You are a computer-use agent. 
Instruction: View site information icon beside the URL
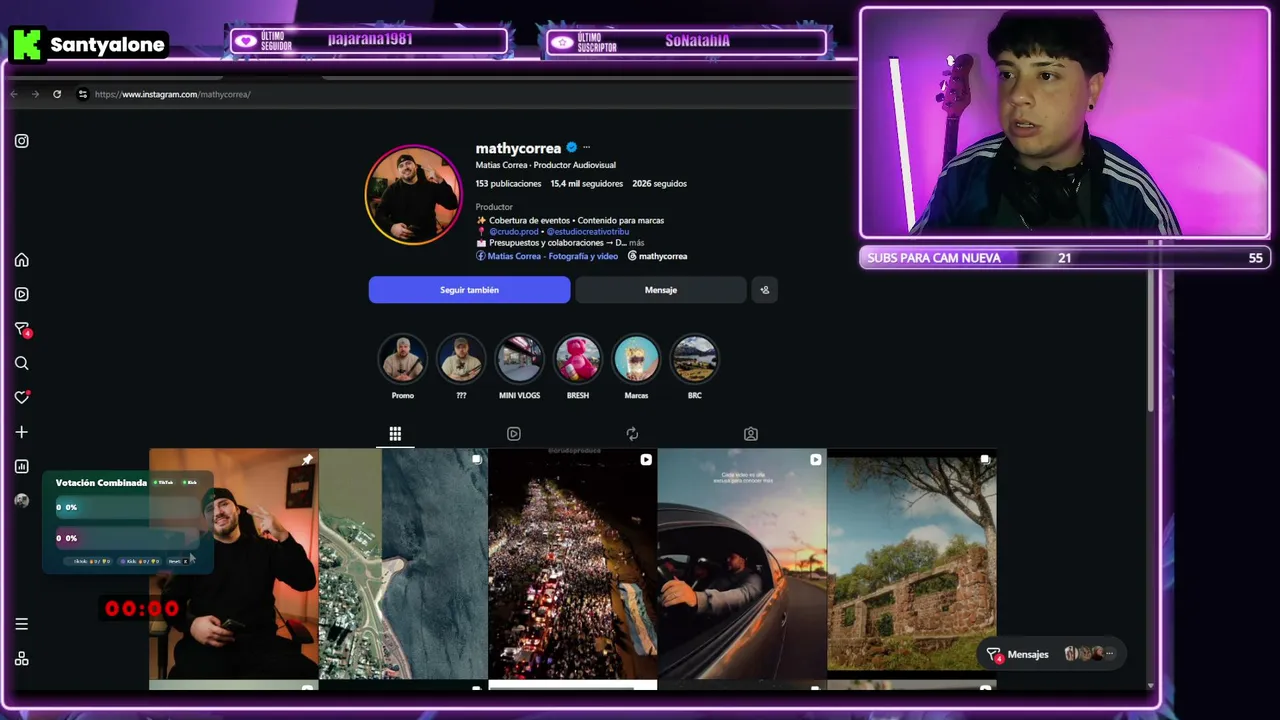coord(82,94)
